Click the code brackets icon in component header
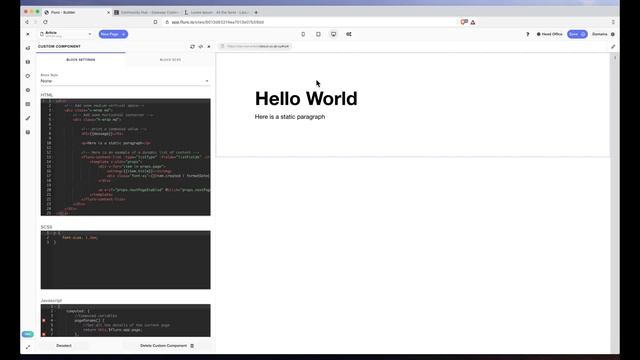Image resolution: width=640 pixels, height=360 pixels. coord(200,47)
